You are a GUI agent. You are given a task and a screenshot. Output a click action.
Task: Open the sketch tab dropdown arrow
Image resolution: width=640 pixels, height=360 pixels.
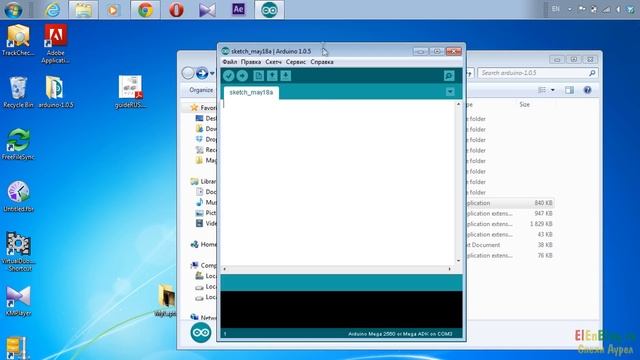click(450, 92)
